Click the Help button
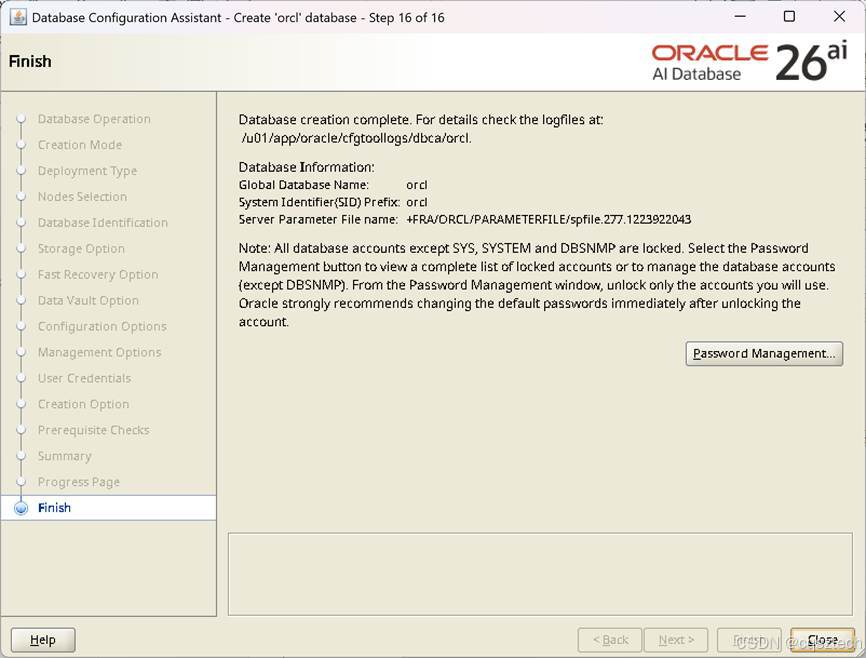Viewport: 866px width, 658px height. [43, 640]
